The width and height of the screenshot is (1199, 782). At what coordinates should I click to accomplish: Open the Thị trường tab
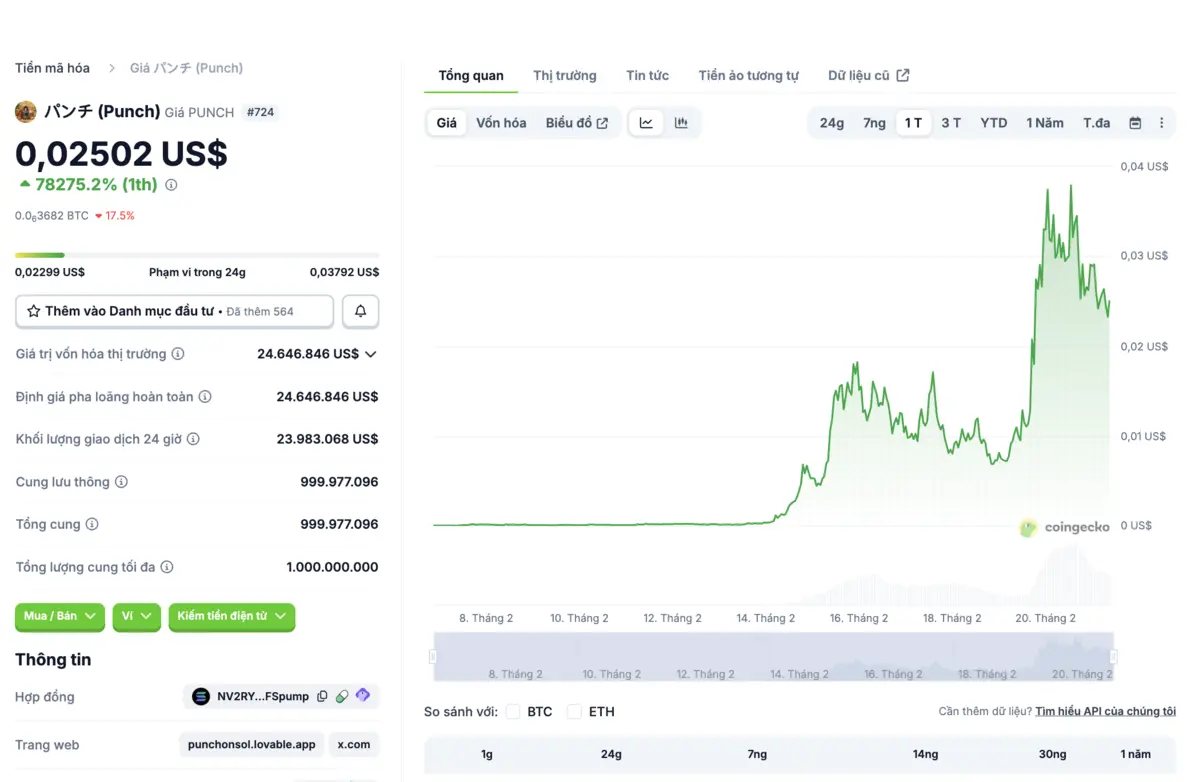(x=564, y=76)
